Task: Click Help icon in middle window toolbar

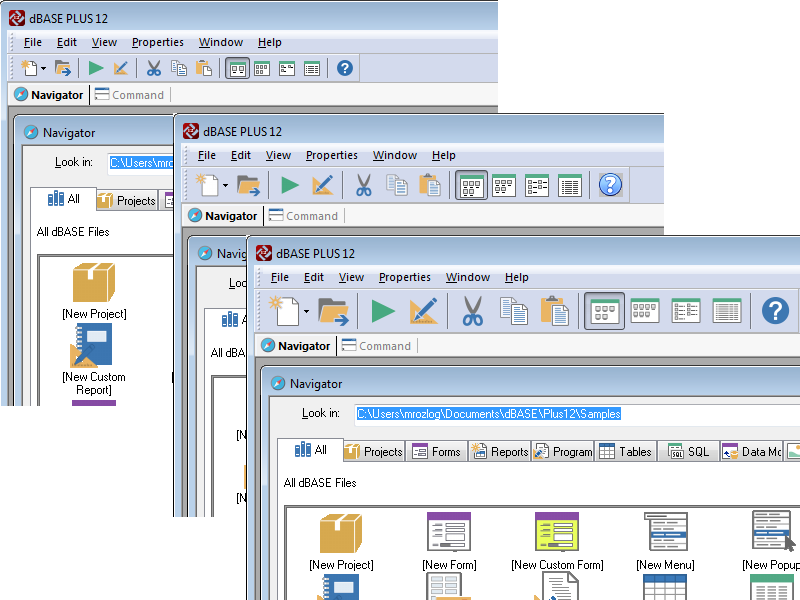Action: tap(610, 185)
